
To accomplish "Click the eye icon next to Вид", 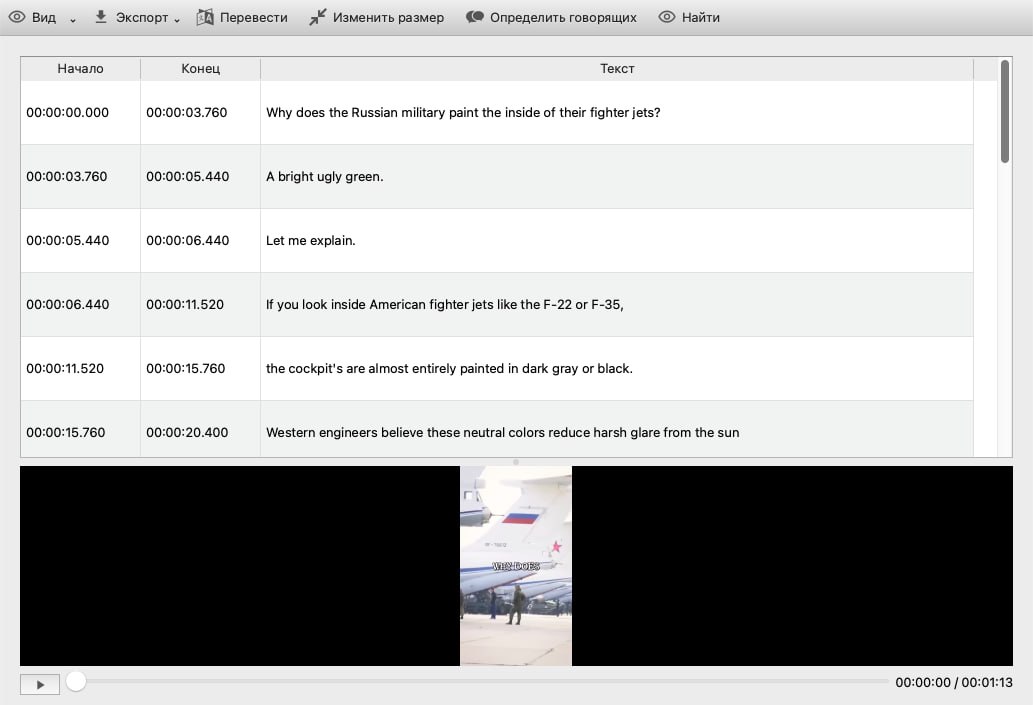I will tap(17, 17).
